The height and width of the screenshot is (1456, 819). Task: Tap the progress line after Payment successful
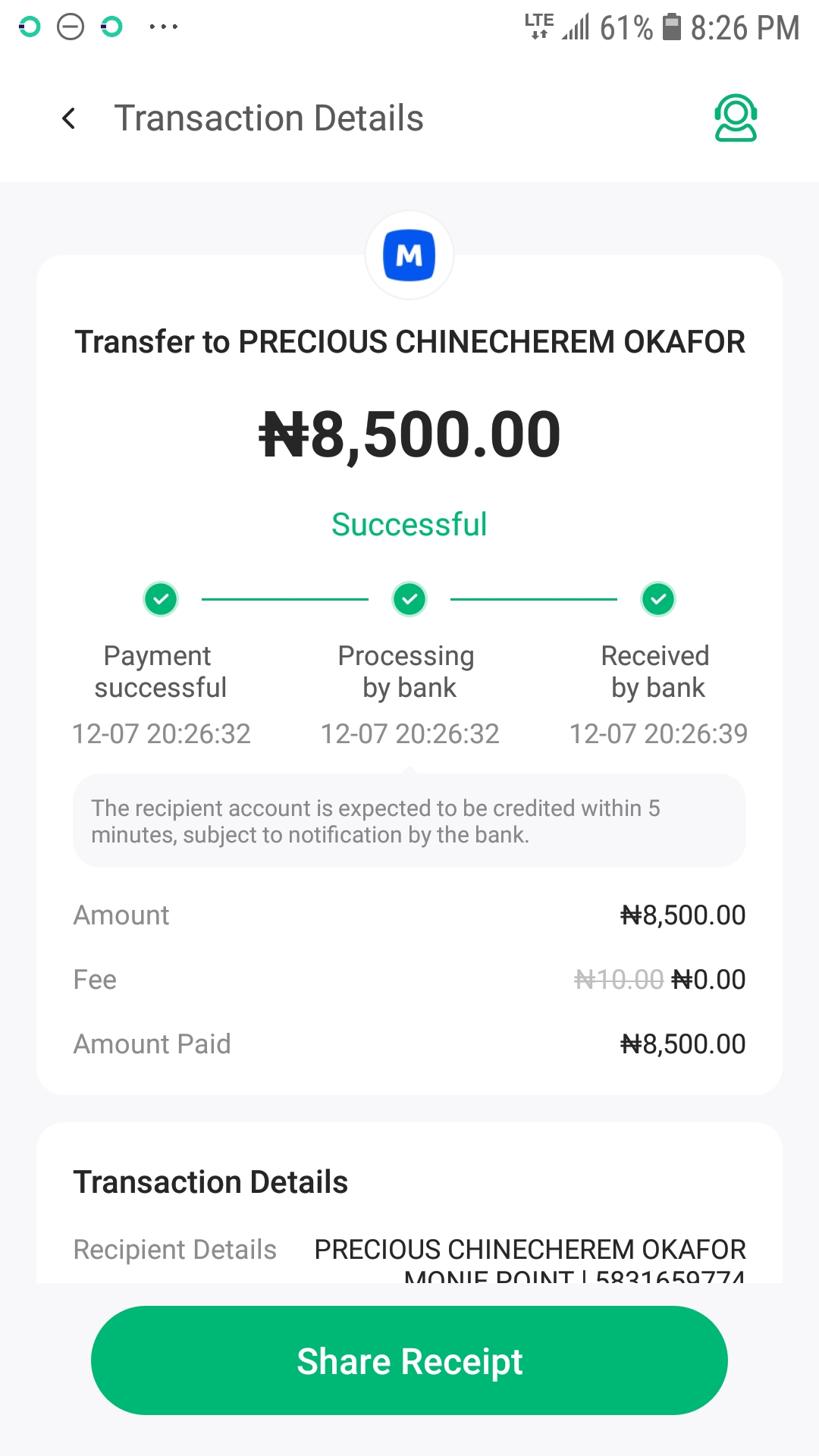point(284,599)
